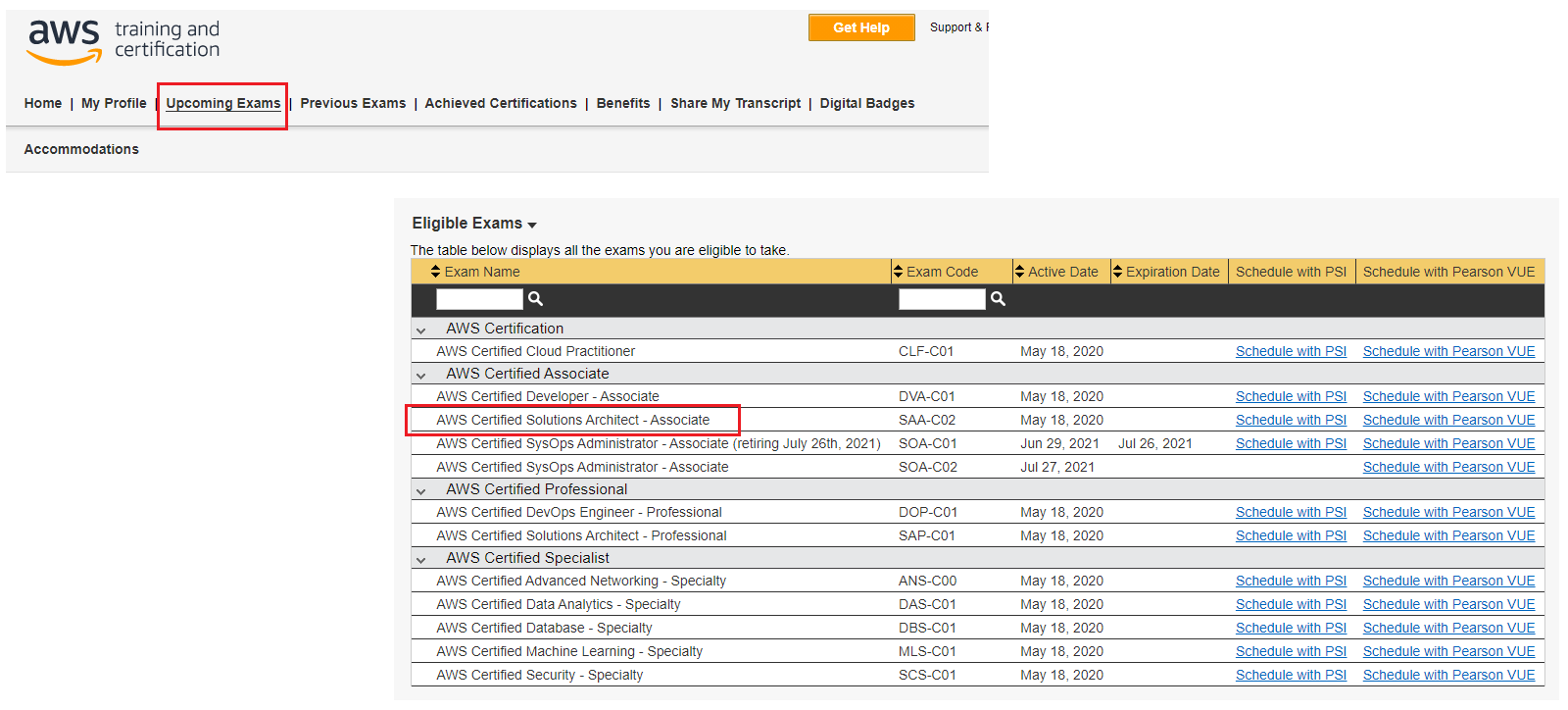This screenshot has height=710, width=1568.
Task: Click the Jul 26, 2021 expiration date
Action: (1155, 443)
